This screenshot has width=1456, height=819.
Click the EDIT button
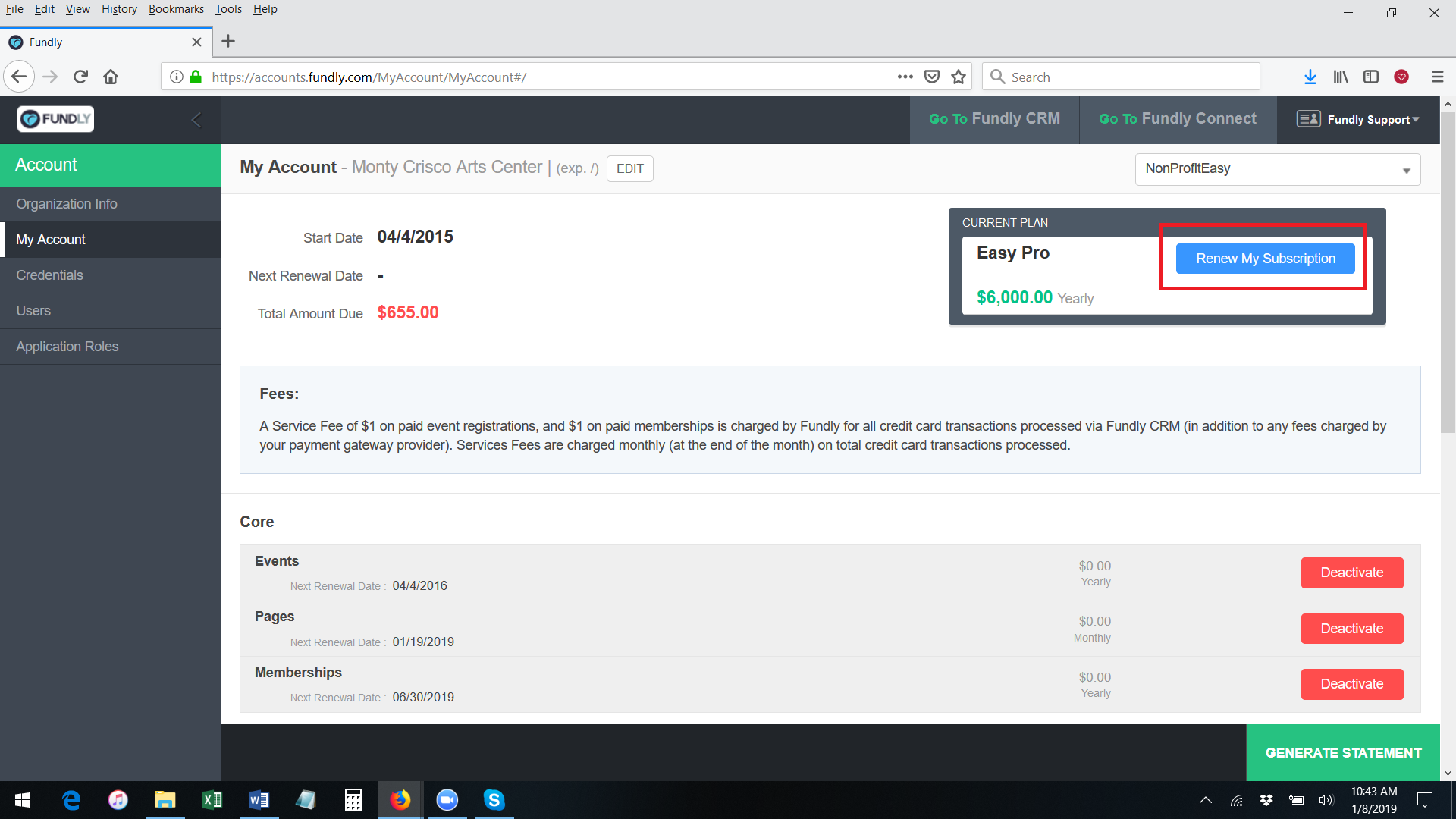point(629,168)
